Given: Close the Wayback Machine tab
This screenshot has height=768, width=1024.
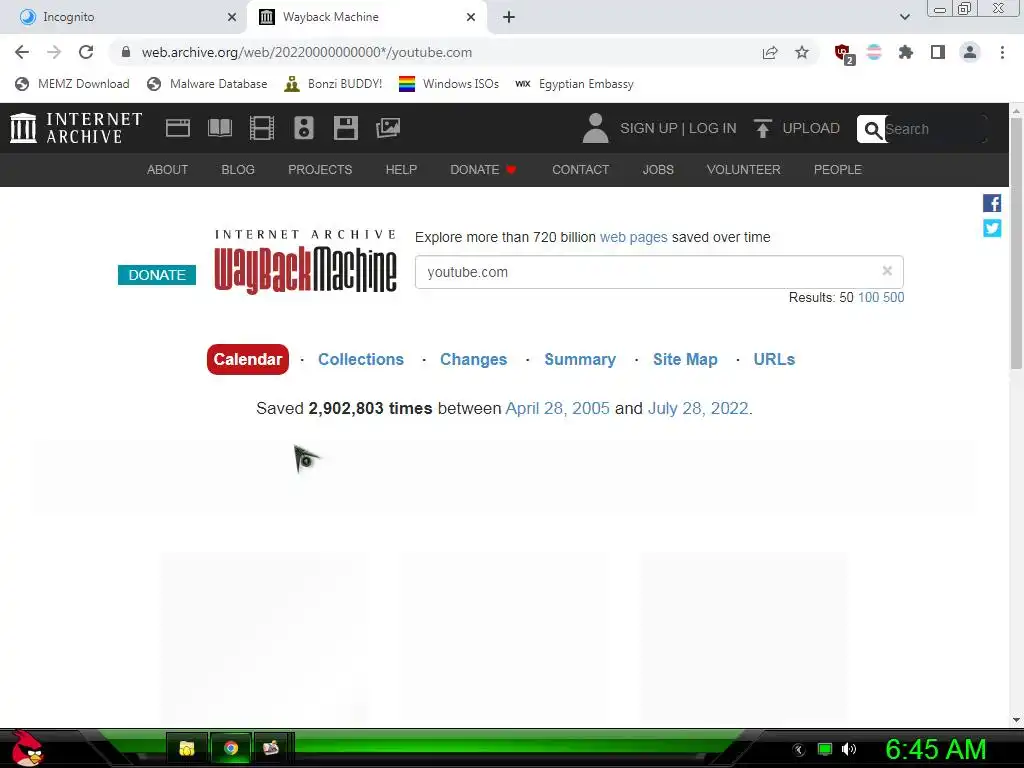Looking at the screenshot, I should [471, 17].
